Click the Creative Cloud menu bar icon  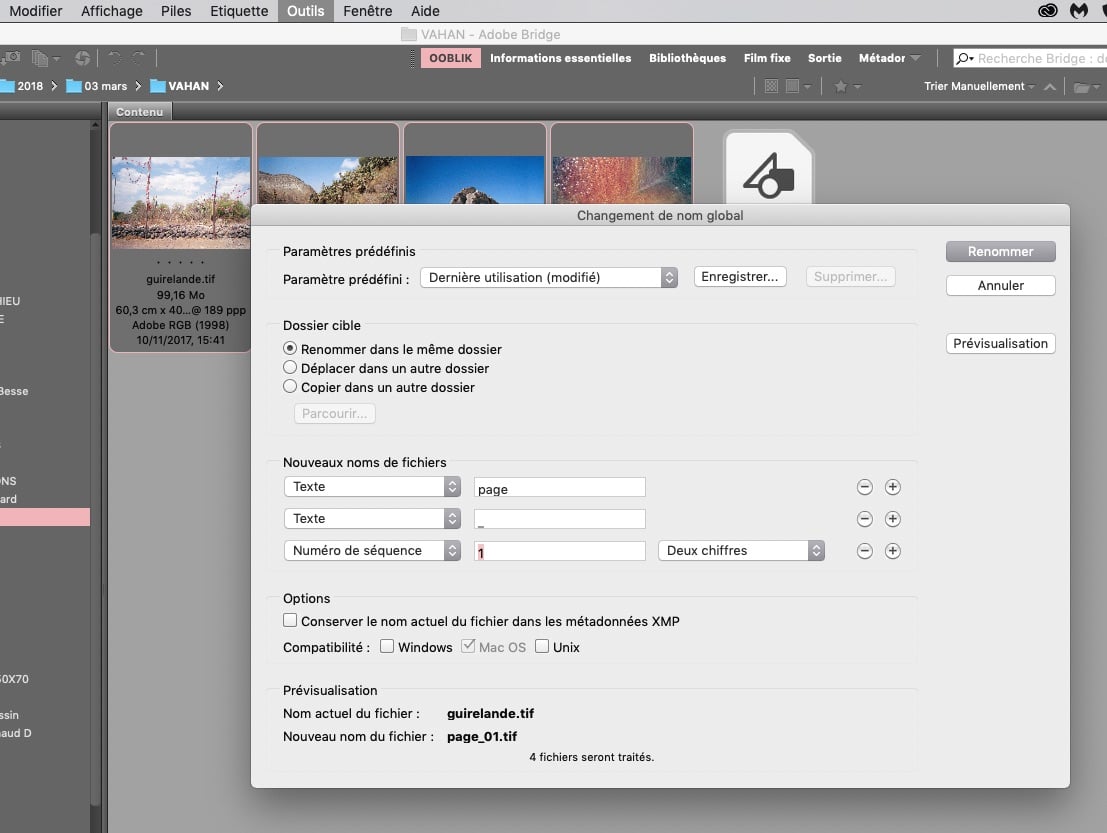point(1048,11)
